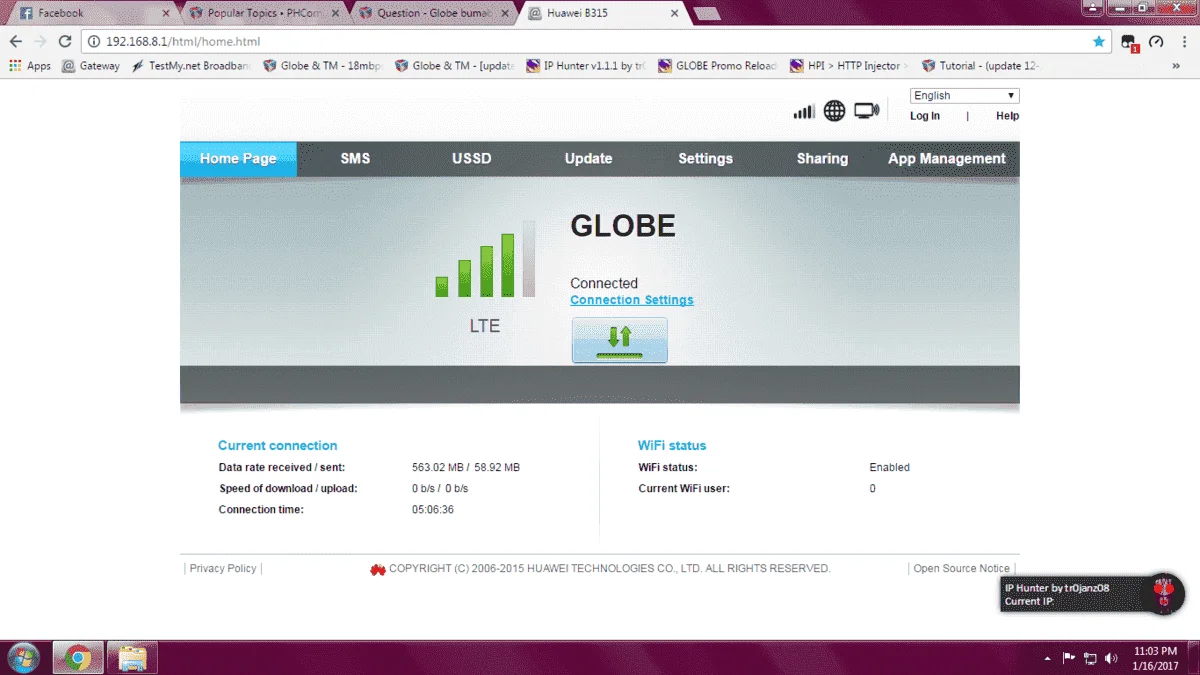Click the Log In link

[x=925, y=116]
